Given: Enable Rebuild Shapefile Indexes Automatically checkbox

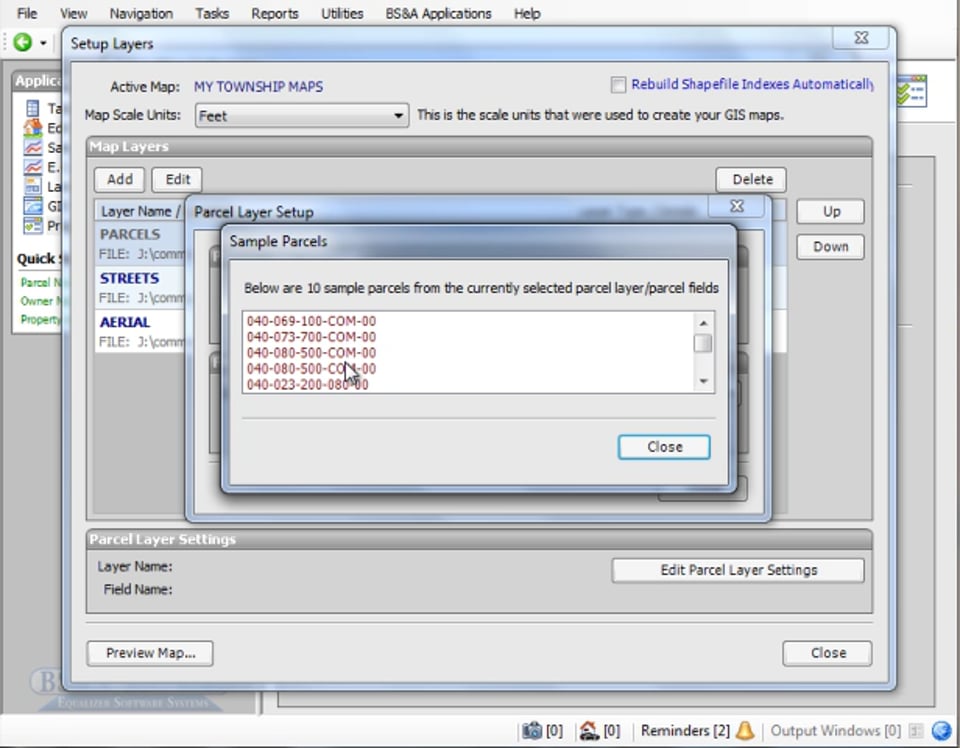Looking at the screenshot, I should pyautogui.click(x=618, y=84).
